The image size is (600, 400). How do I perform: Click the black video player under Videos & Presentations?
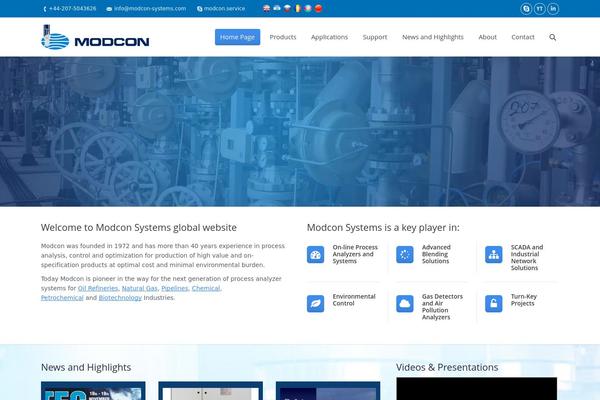pyautogui.click(x=476, y=389)
